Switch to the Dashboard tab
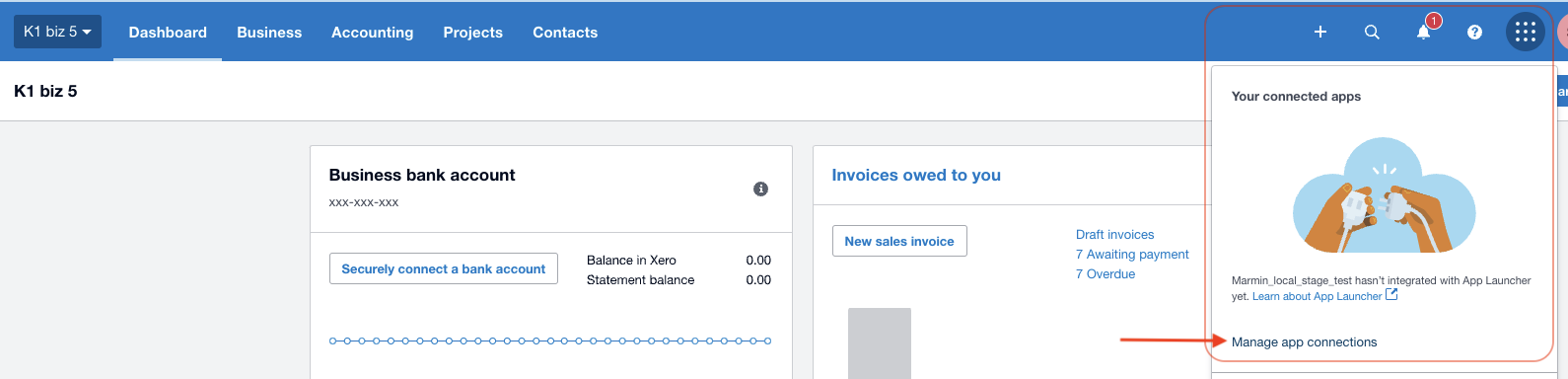 168,33
